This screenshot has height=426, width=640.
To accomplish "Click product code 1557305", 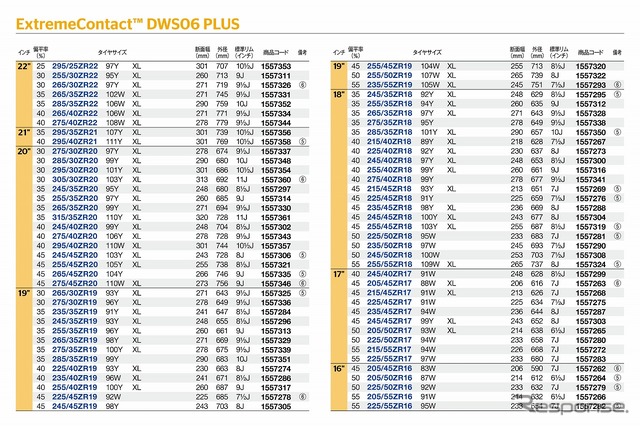I will [x=276, y=406].
